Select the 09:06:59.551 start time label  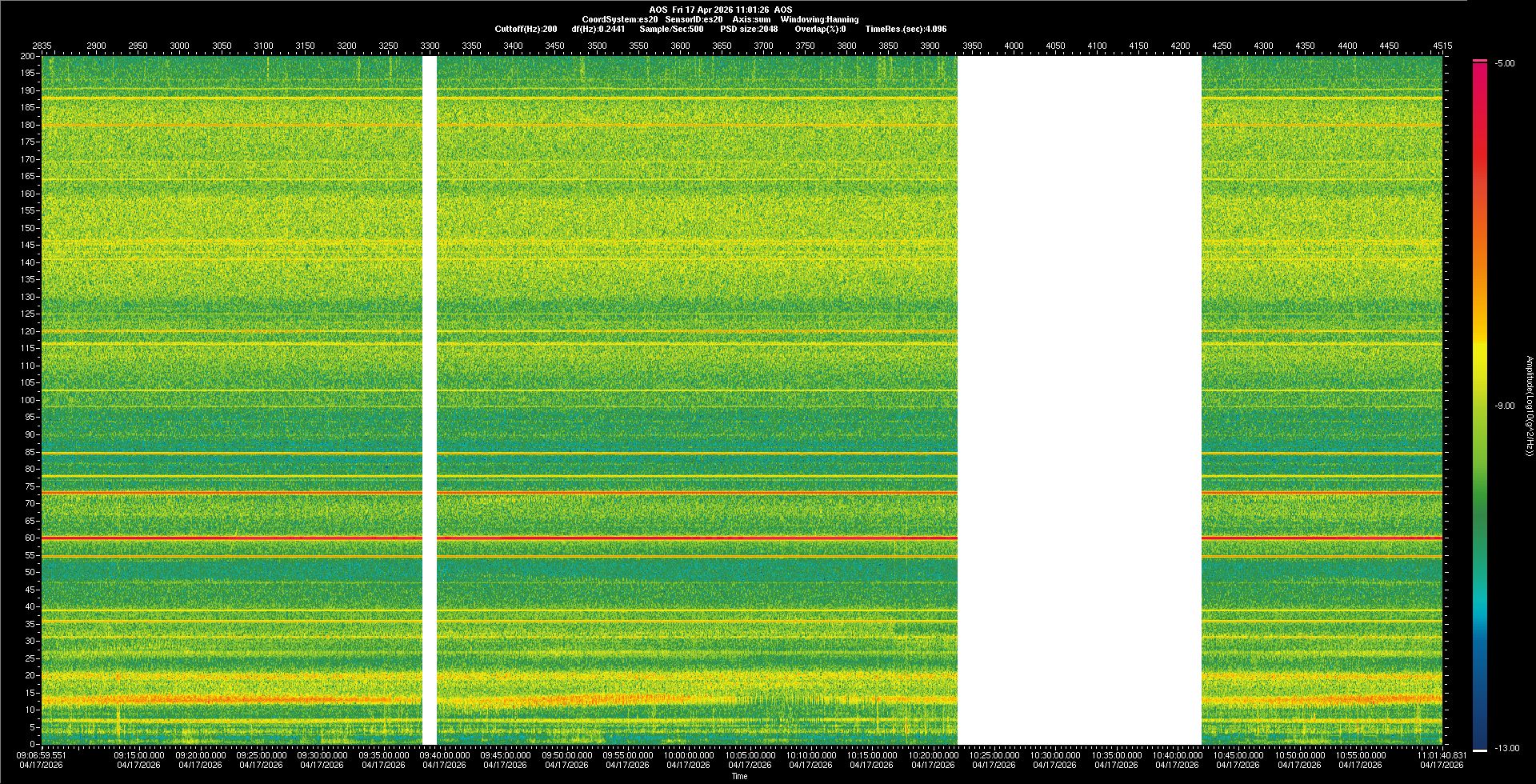click(x=42, y=755)
